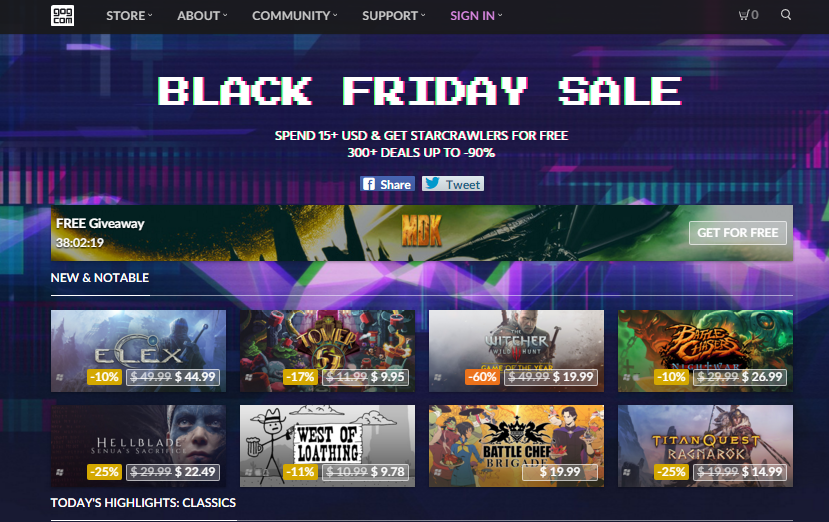Open the shopping cart icon

coord(748,15)
